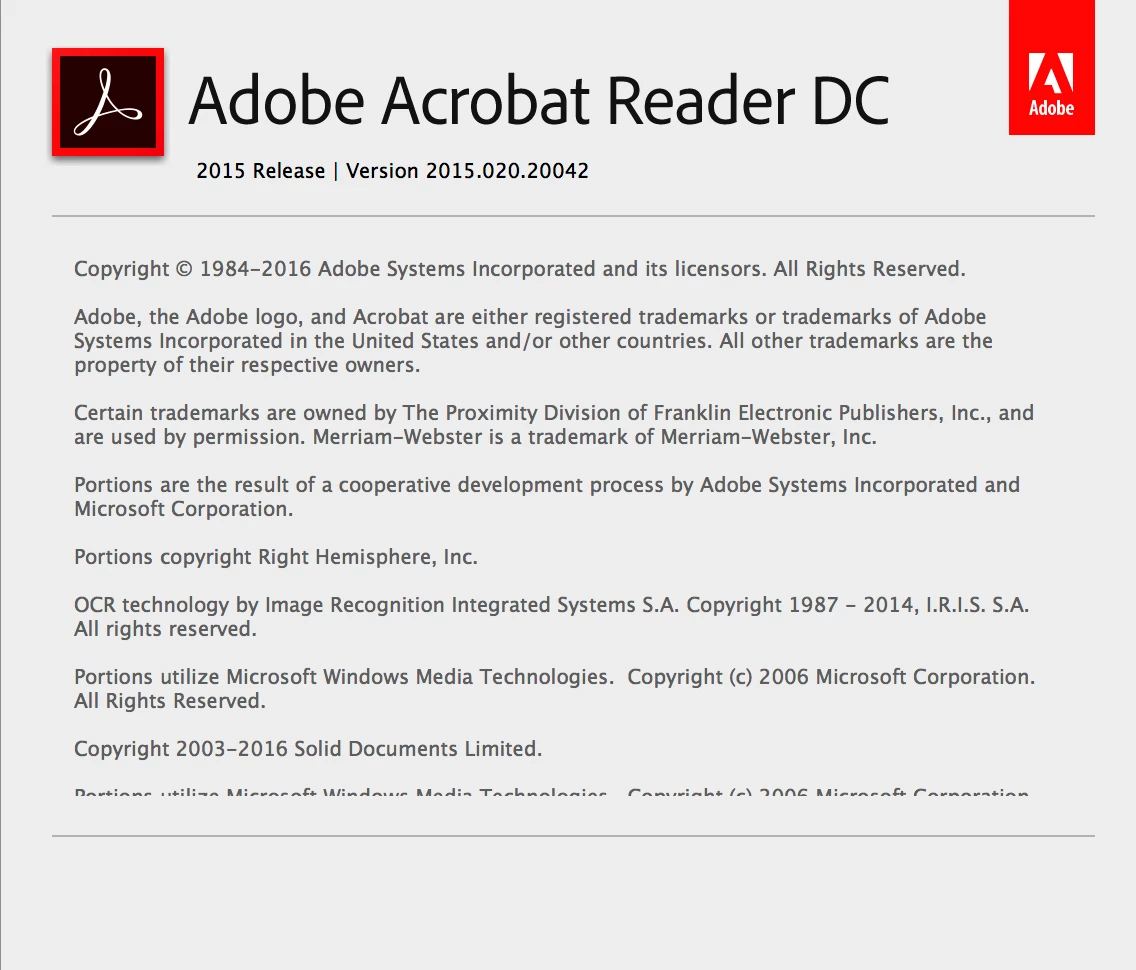Click the Portions copyright Right Hemisphere line
The height and width of the screenshot is (970, 1136).
click(x=276, y=557)
